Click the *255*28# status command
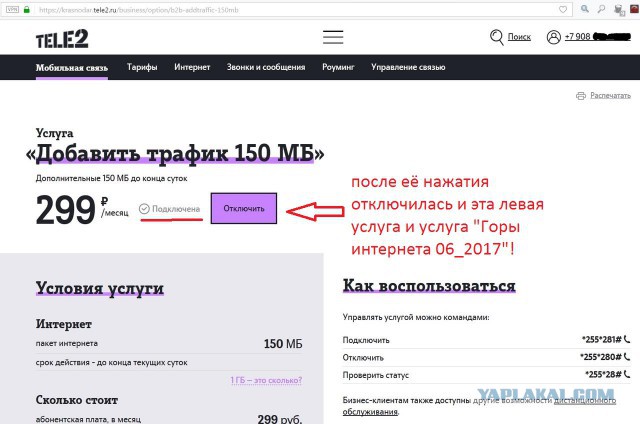The height and width of the screenshot is (424, 640). pos(603,375)
